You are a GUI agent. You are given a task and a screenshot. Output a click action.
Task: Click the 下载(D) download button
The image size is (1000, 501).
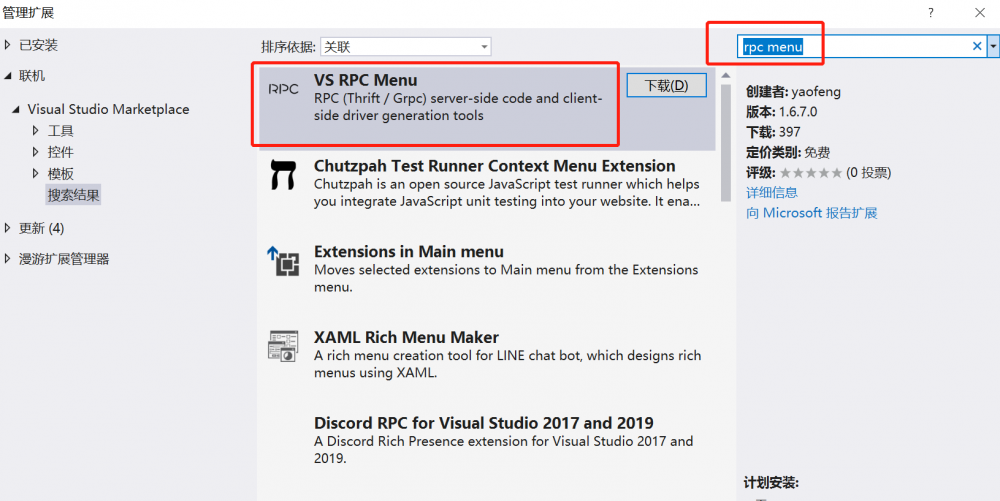tap(666, 85)
